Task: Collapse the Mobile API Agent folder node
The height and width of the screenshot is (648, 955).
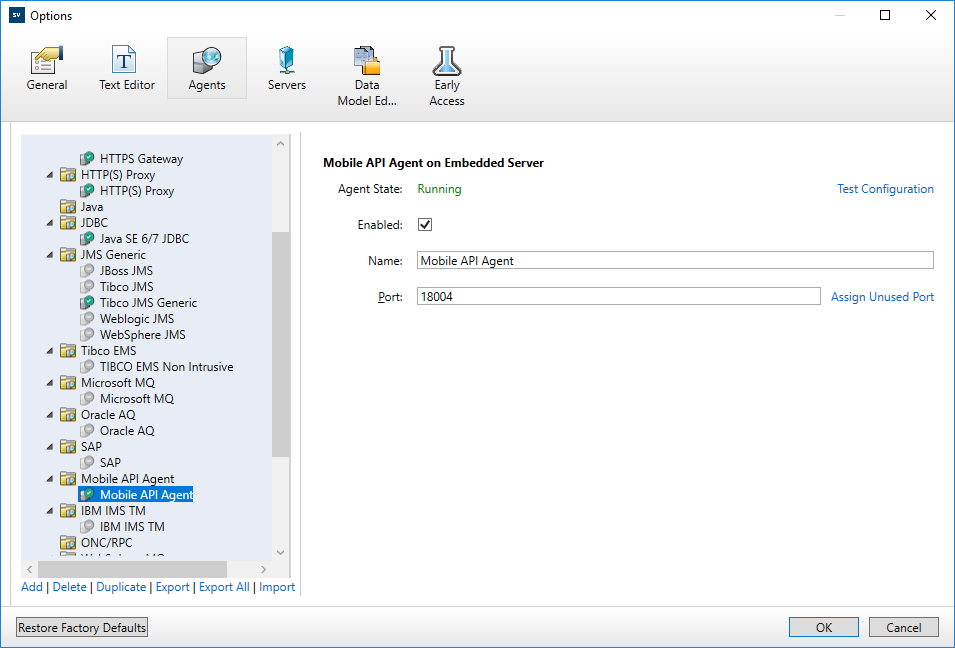Action: click(x=51, y=479)
